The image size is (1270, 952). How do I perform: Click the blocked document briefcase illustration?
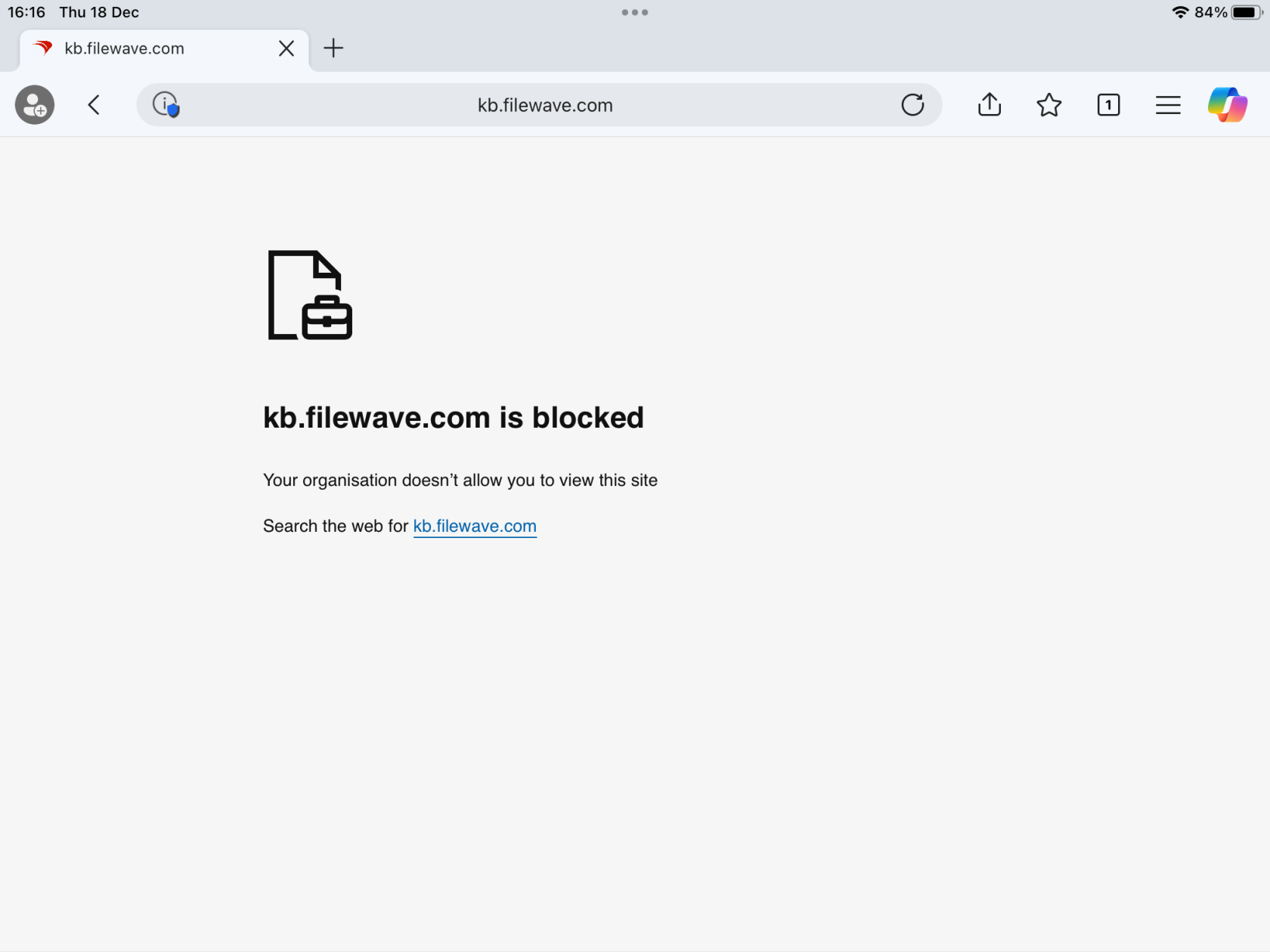point(308,295)
